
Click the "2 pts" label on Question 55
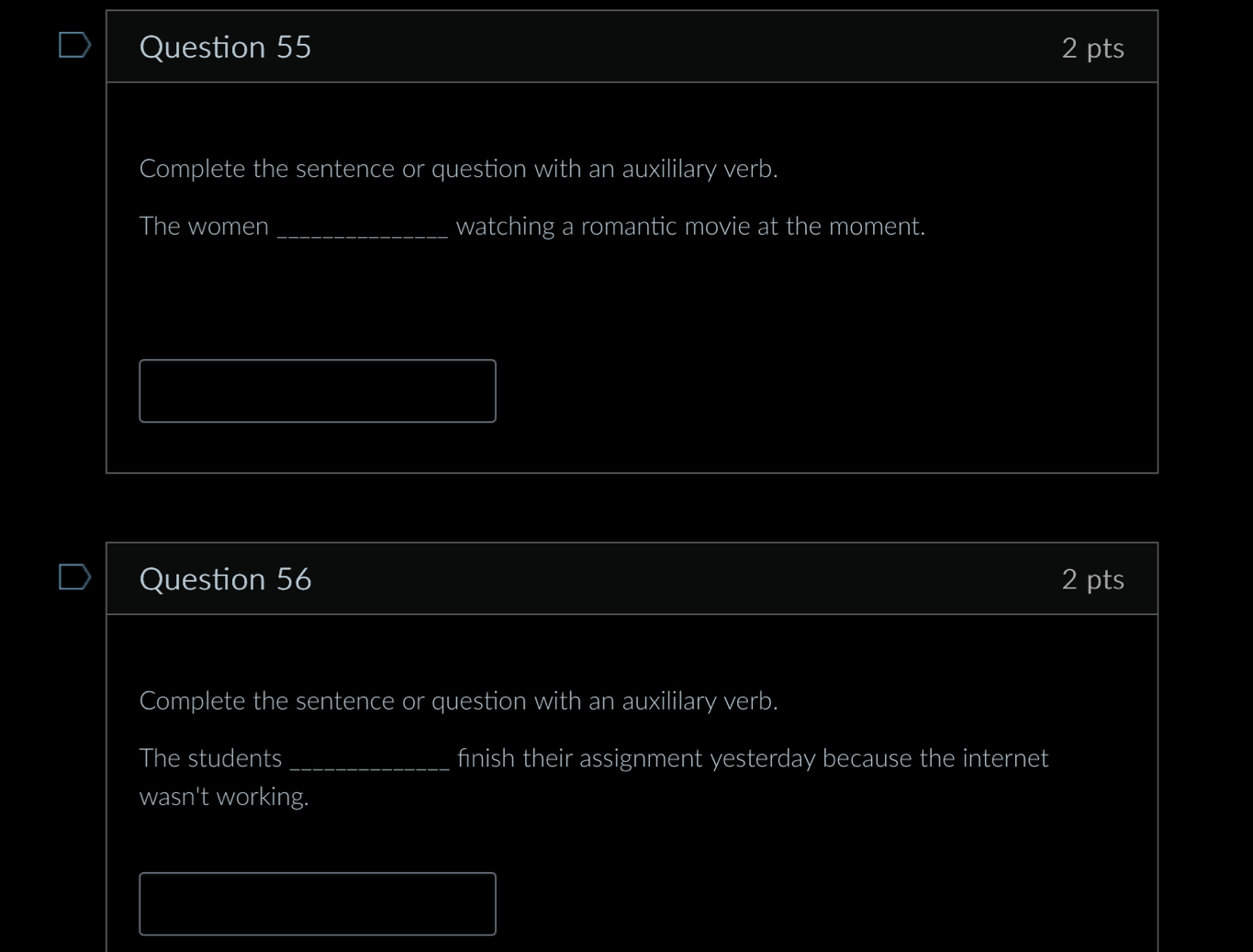pyautogui.click(x=1092, y=48)
